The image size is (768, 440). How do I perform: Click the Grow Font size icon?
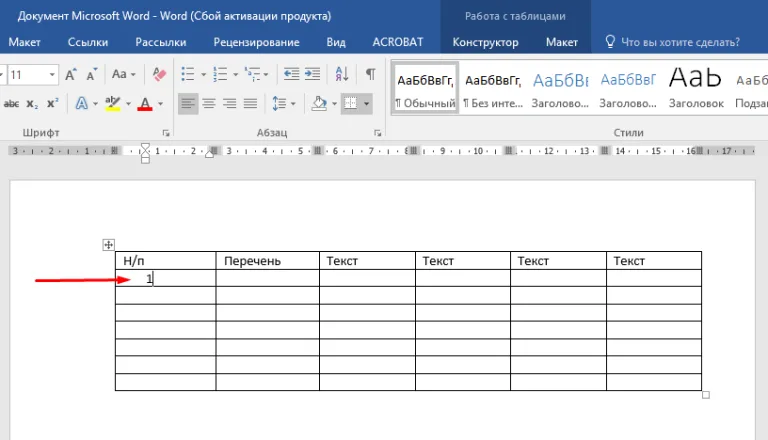(71, 74)
